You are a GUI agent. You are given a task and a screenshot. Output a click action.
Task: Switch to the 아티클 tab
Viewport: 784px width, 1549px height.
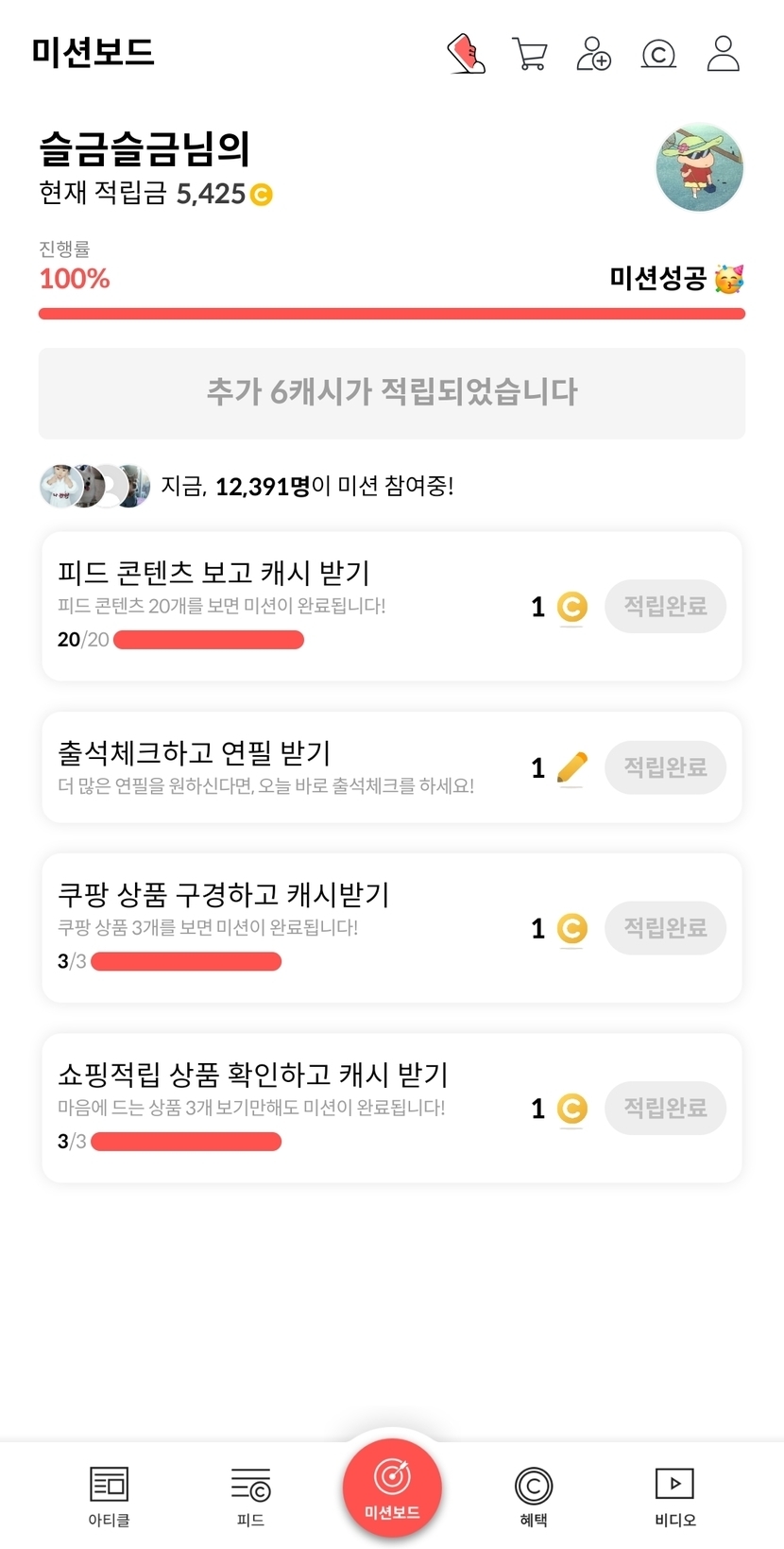(x=109, y=1495)
